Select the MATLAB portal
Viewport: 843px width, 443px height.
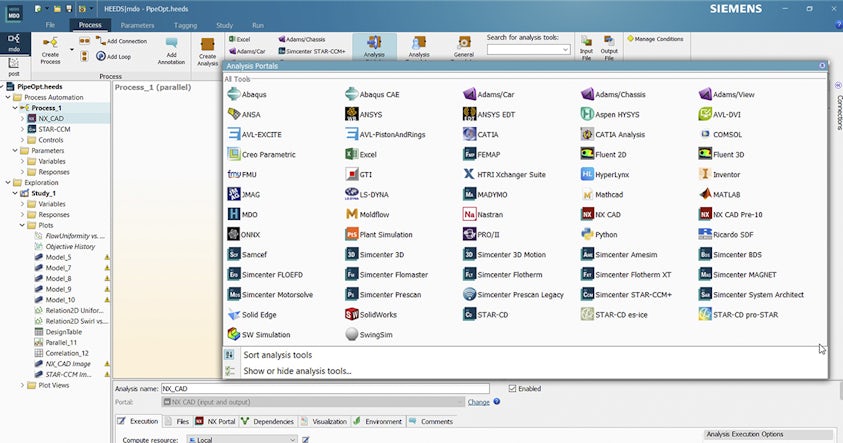[719, 194]
